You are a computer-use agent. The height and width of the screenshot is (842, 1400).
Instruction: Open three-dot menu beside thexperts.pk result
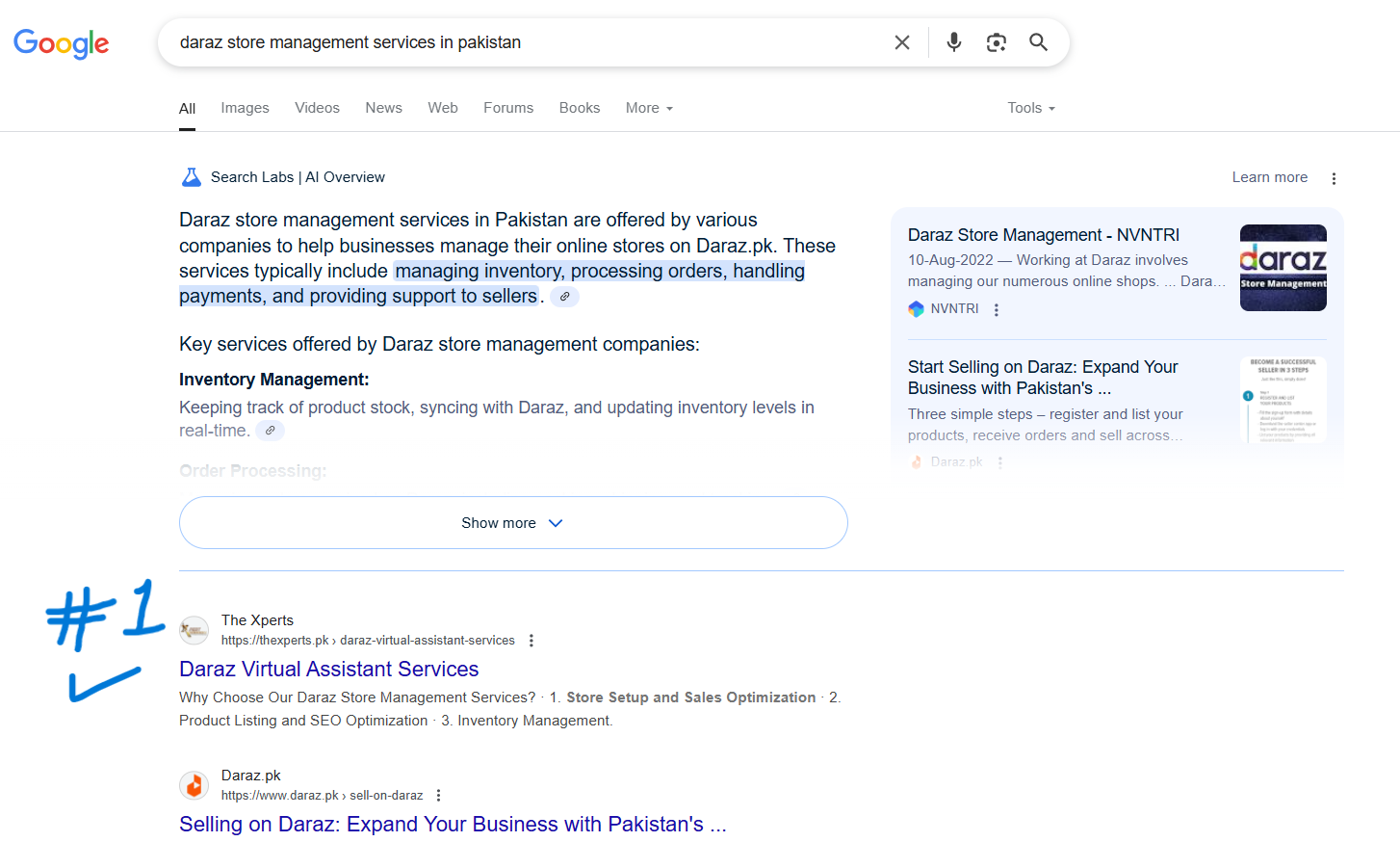(x=531, y=641)
